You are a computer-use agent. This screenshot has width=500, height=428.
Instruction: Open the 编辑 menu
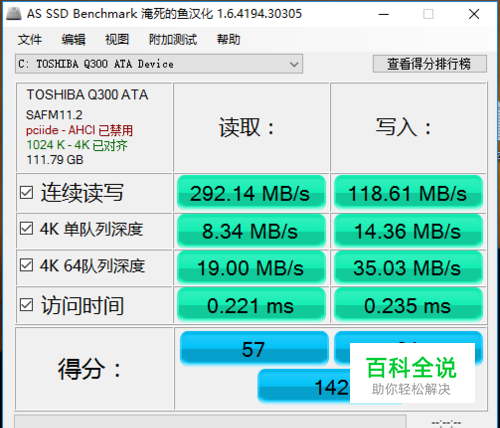click(74, 40)
